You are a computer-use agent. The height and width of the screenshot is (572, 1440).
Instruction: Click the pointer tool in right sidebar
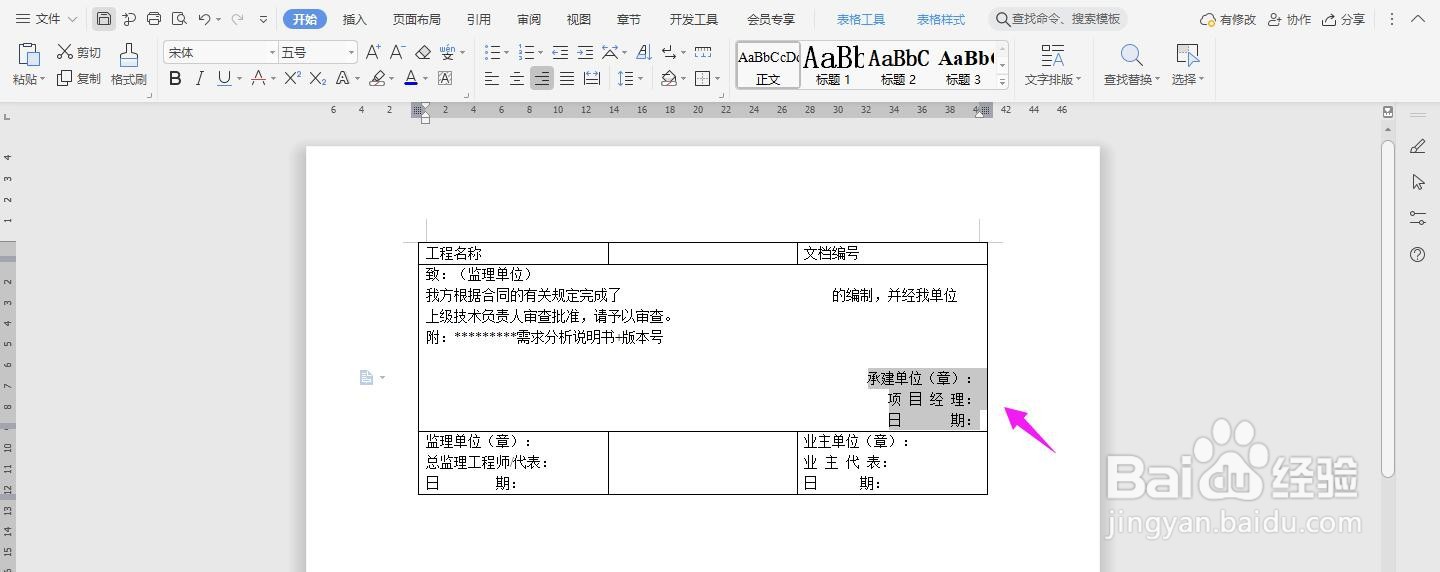(1417, 182)
